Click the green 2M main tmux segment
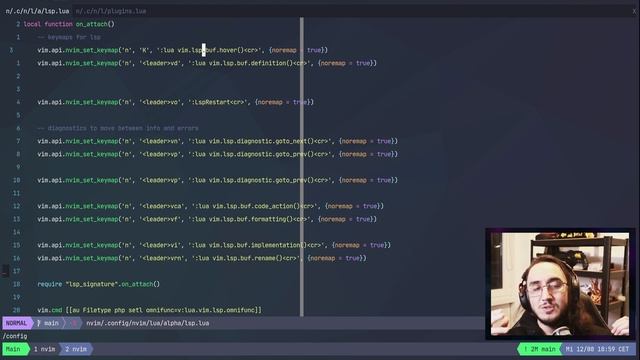The height and width of the screenshot is (360, 640). [x=540, y=349]
